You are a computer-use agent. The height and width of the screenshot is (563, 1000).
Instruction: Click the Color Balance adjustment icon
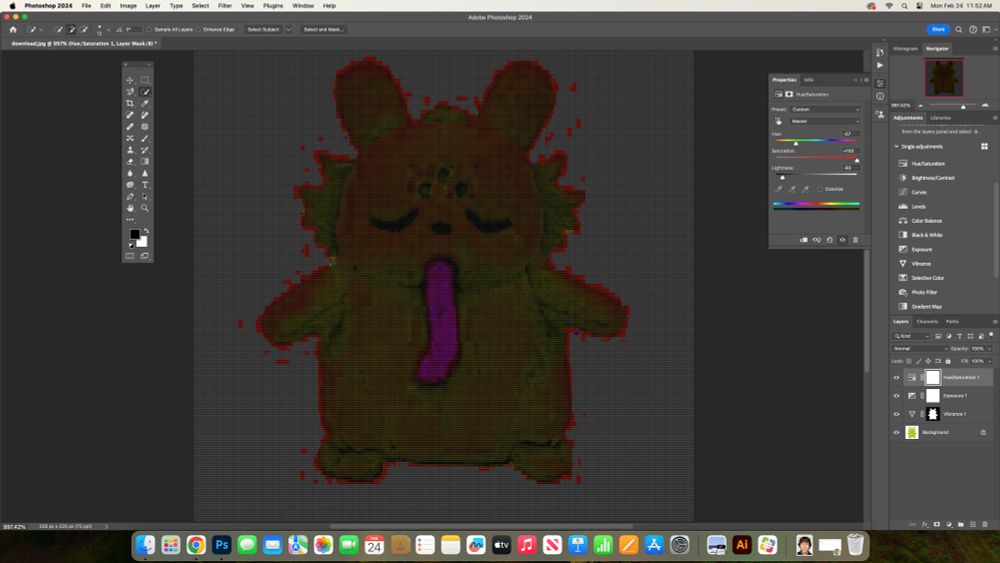coord(903,221)
